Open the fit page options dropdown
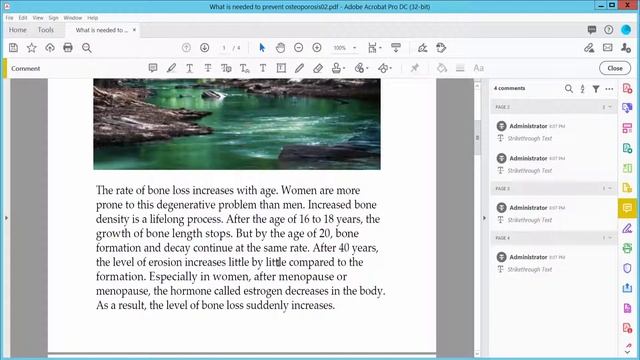Screen dimensions: 640x360 pos(375,48)
